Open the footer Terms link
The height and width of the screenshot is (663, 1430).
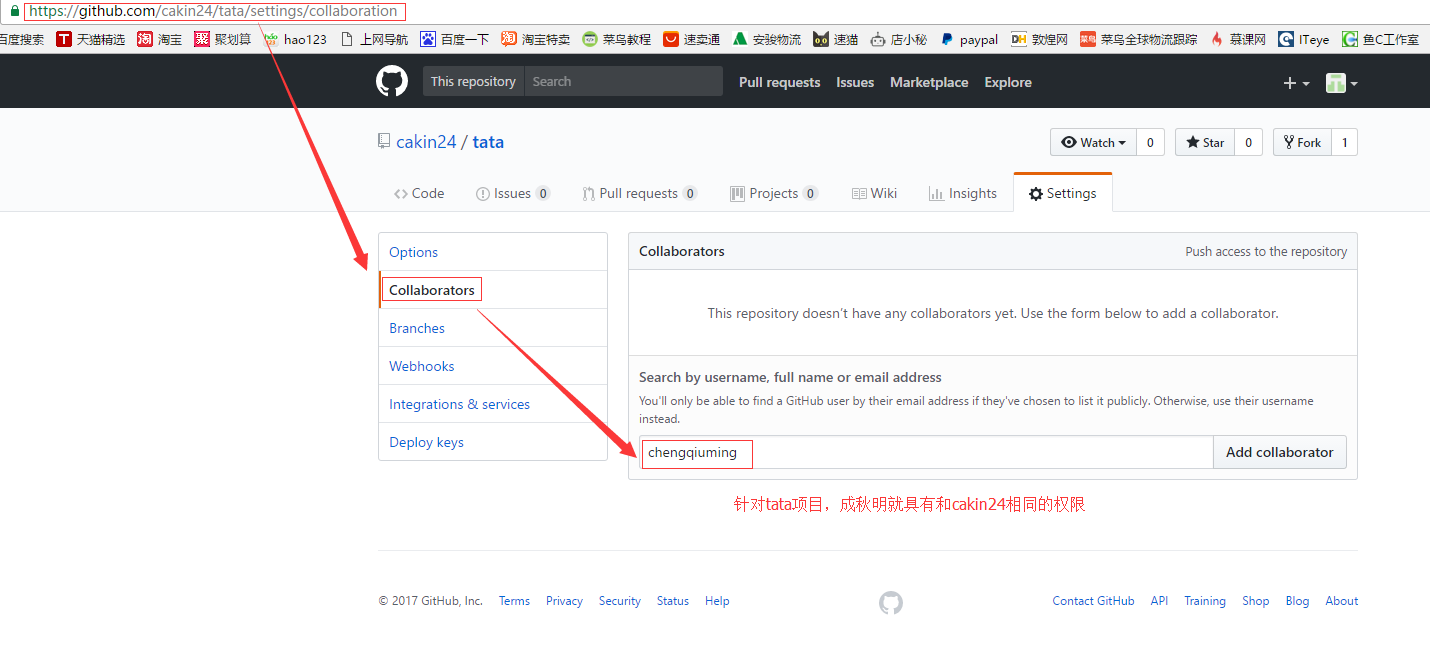point(514,601)
